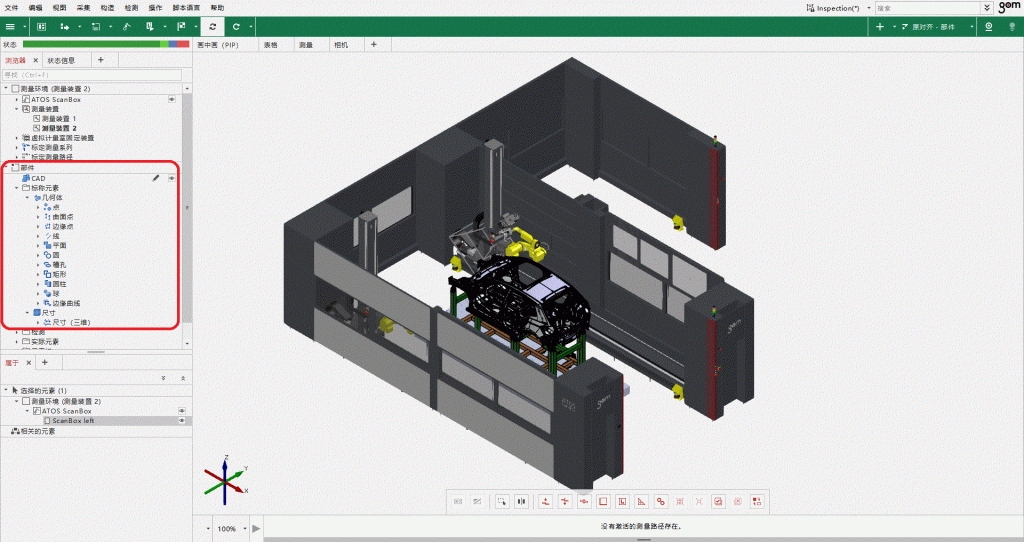Click the lightbulb icon at top right
The height and width of the screenshot is (542, 1024).
(1009, 26)
